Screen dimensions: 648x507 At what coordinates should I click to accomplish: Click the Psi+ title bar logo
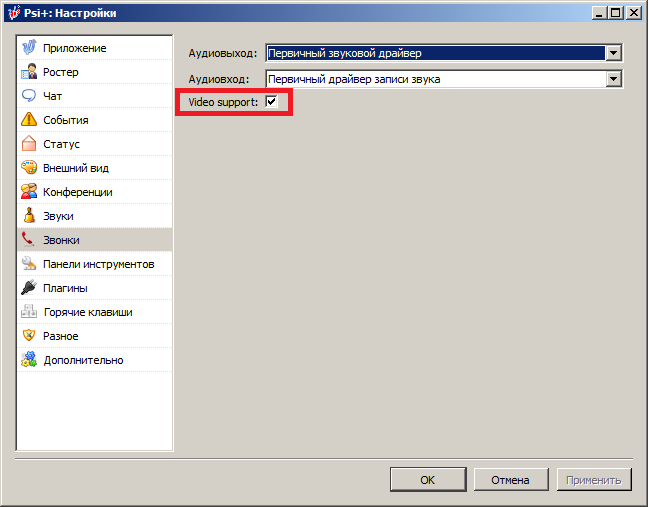12,12
